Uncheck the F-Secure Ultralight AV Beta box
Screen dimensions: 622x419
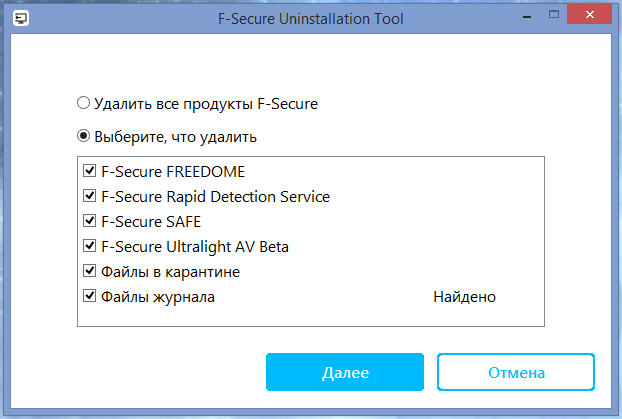[90, 246]
